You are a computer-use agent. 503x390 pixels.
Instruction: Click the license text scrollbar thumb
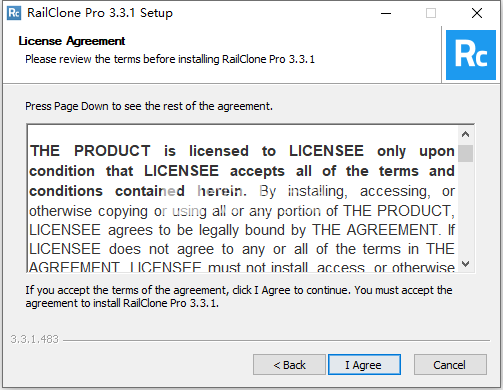point(465,153)
